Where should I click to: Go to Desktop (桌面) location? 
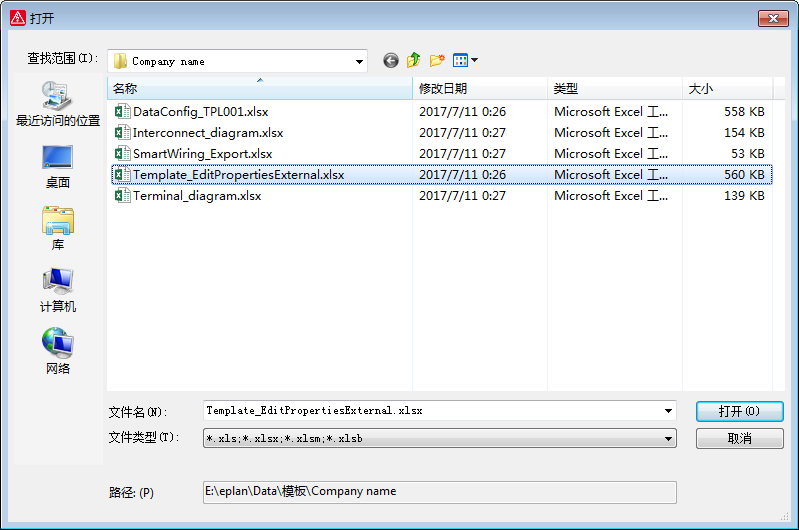pyautogui.click(x=57, y=166)
